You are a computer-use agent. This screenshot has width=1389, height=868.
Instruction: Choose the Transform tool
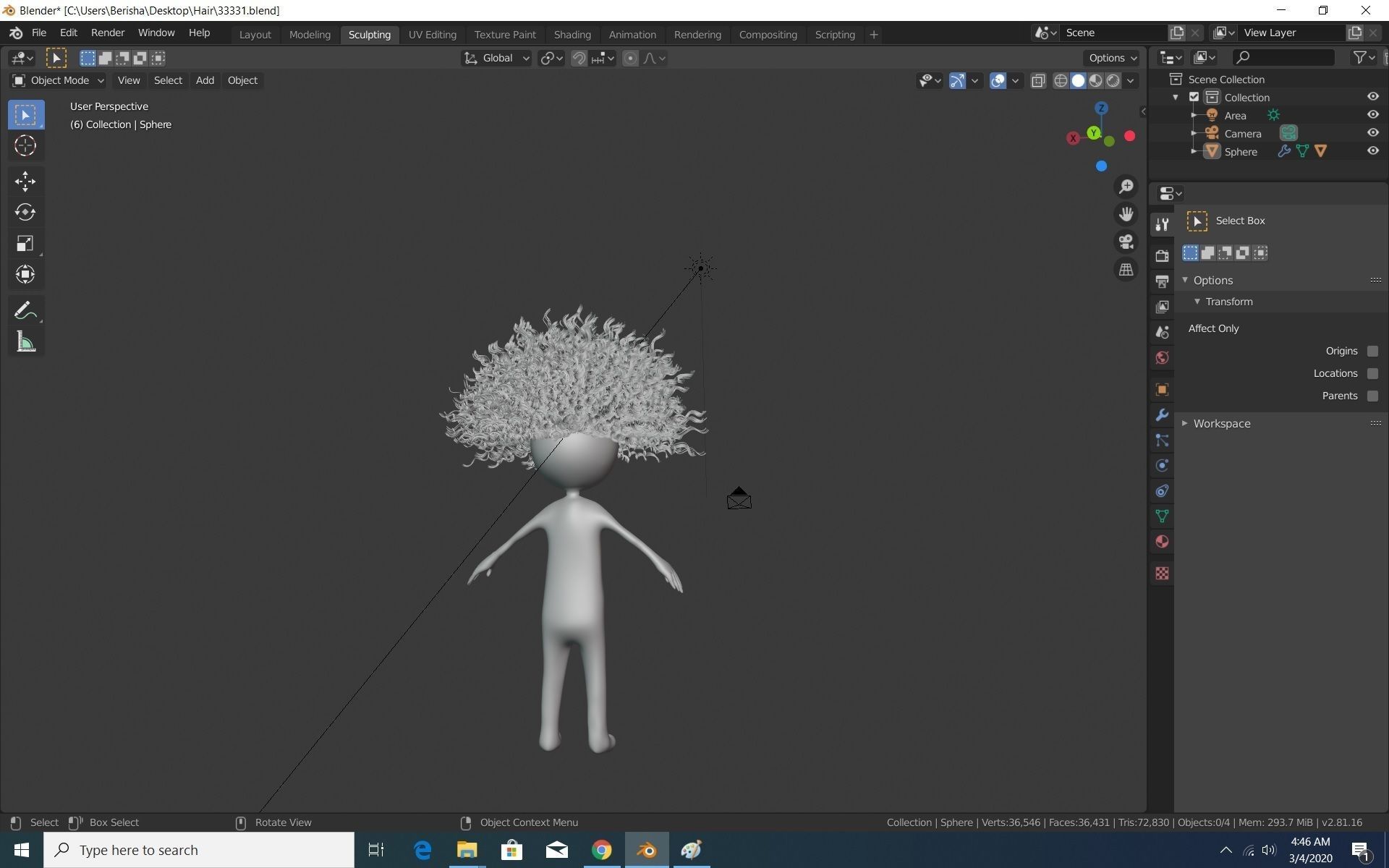(25, 275)
